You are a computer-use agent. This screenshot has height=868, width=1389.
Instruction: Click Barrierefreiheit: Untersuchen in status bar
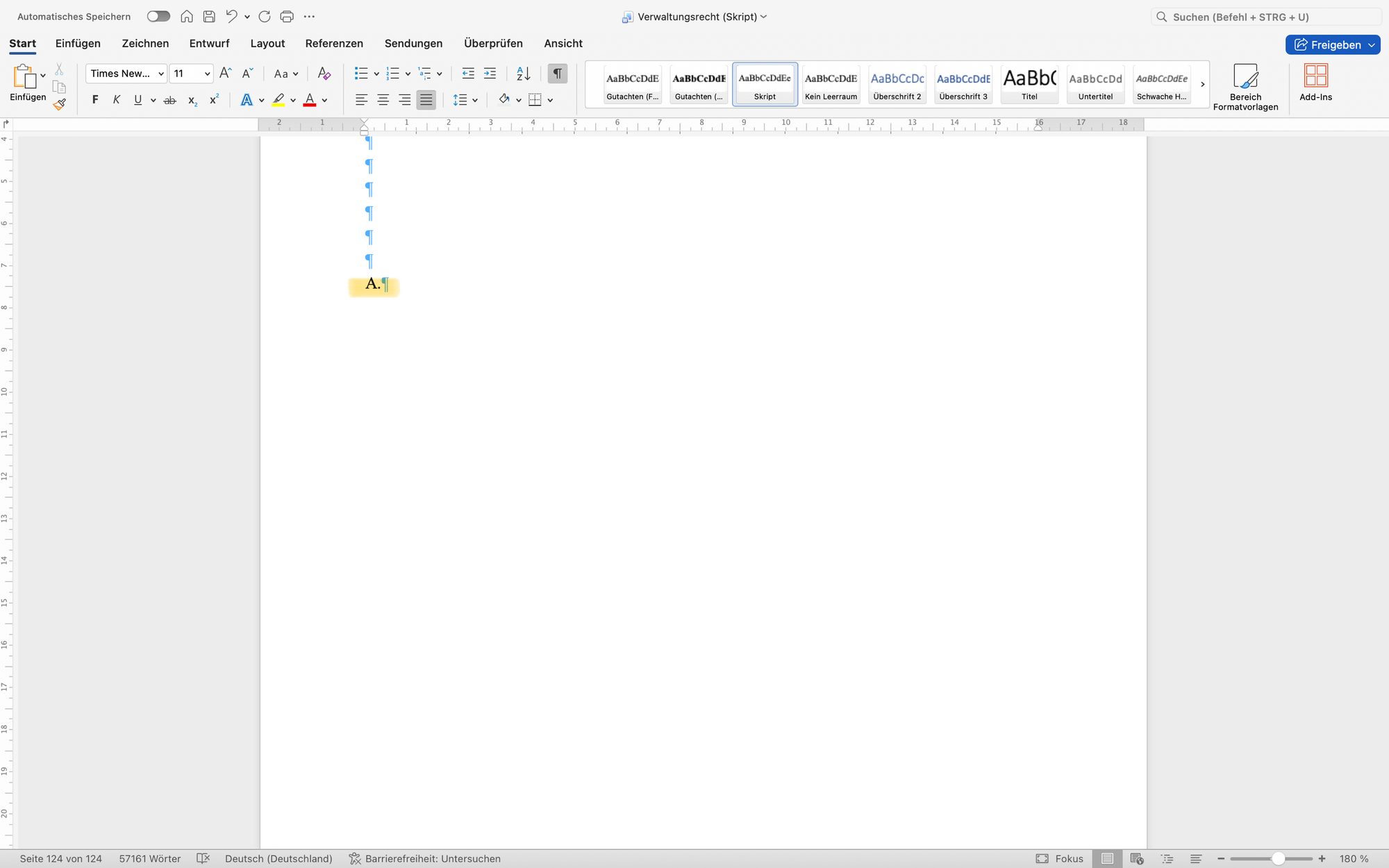click(424, 859)
